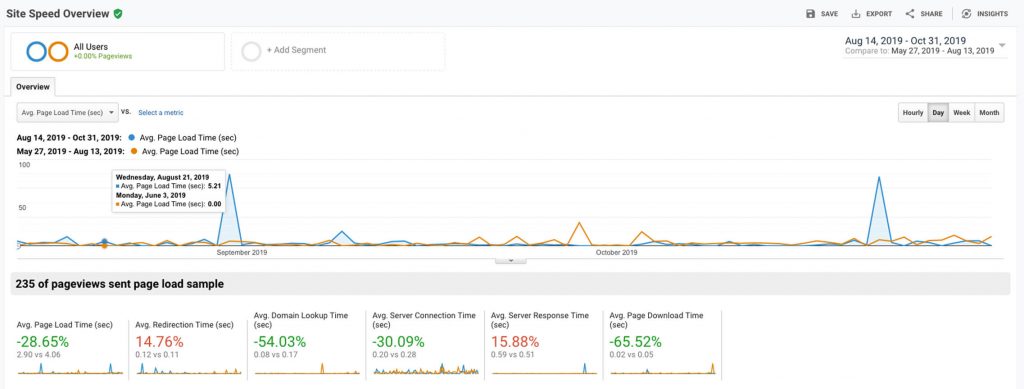The height and width of the screenshot is (389, 1024).
Task: Click the INSIGHTS button label
Action: tap(993, 14)
